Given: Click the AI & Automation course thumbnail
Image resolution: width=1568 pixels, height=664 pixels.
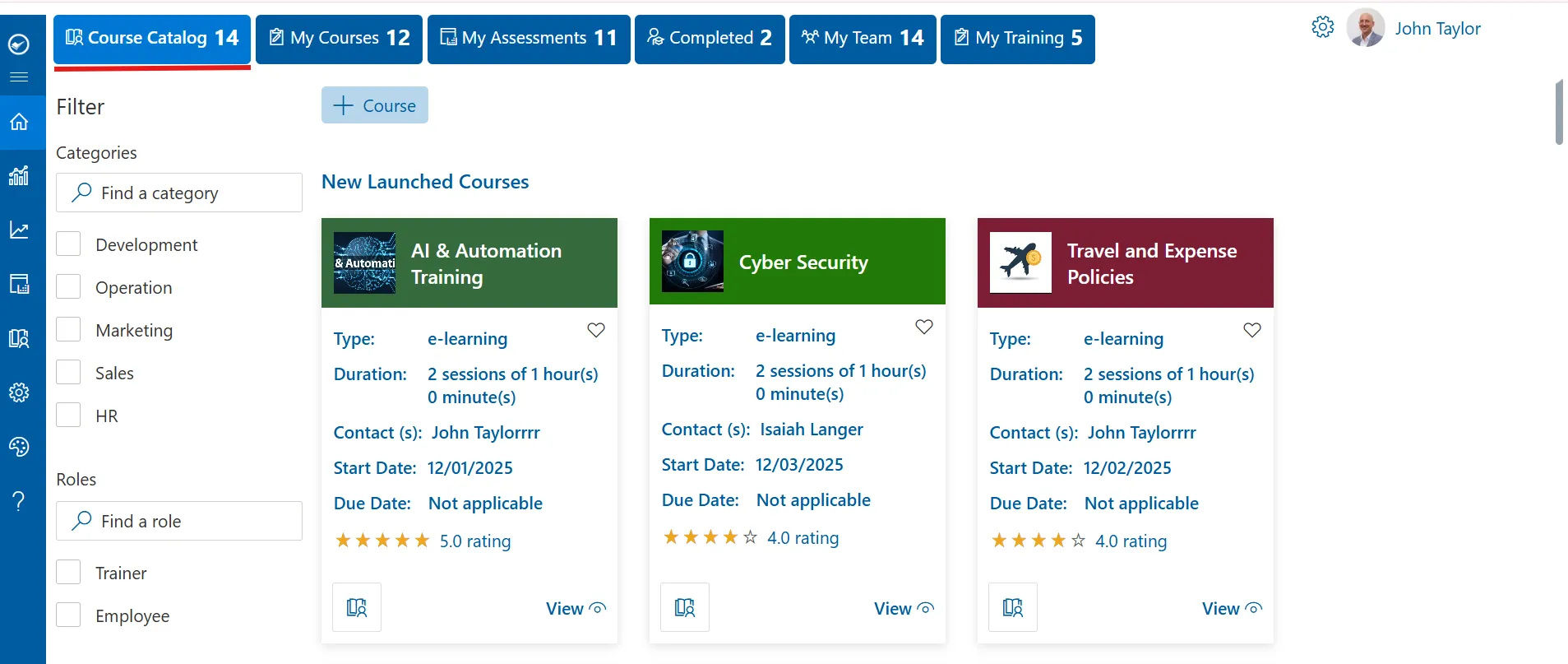Looking at the screenshot, I should (364, 263).
